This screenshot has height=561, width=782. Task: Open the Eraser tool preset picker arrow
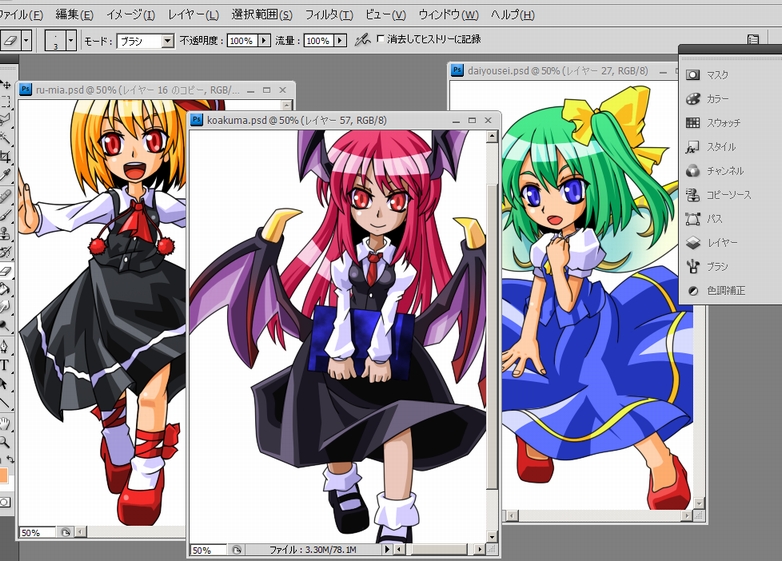coord(26,40)
